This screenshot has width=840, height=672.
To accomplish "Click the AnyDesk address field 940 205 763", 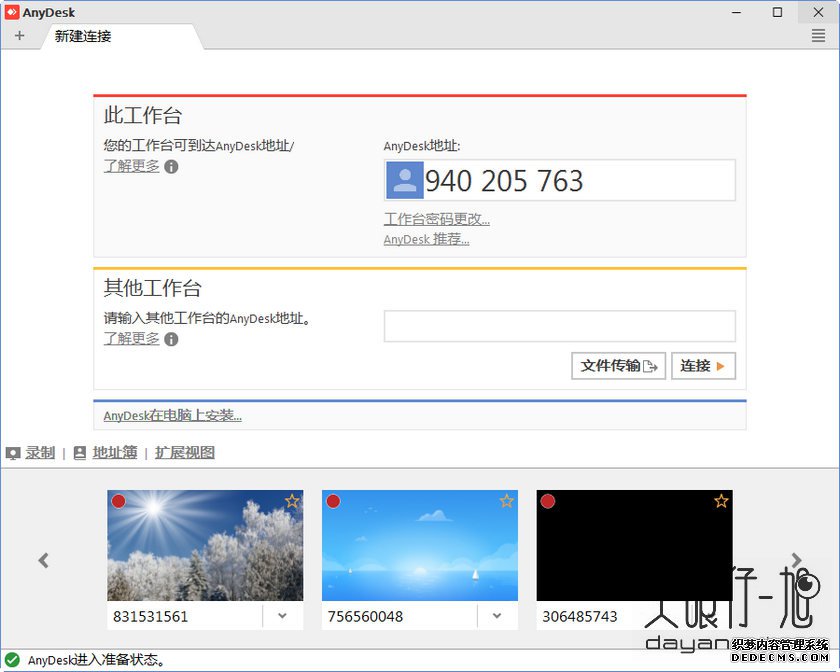I will click(x=560, y=181).
